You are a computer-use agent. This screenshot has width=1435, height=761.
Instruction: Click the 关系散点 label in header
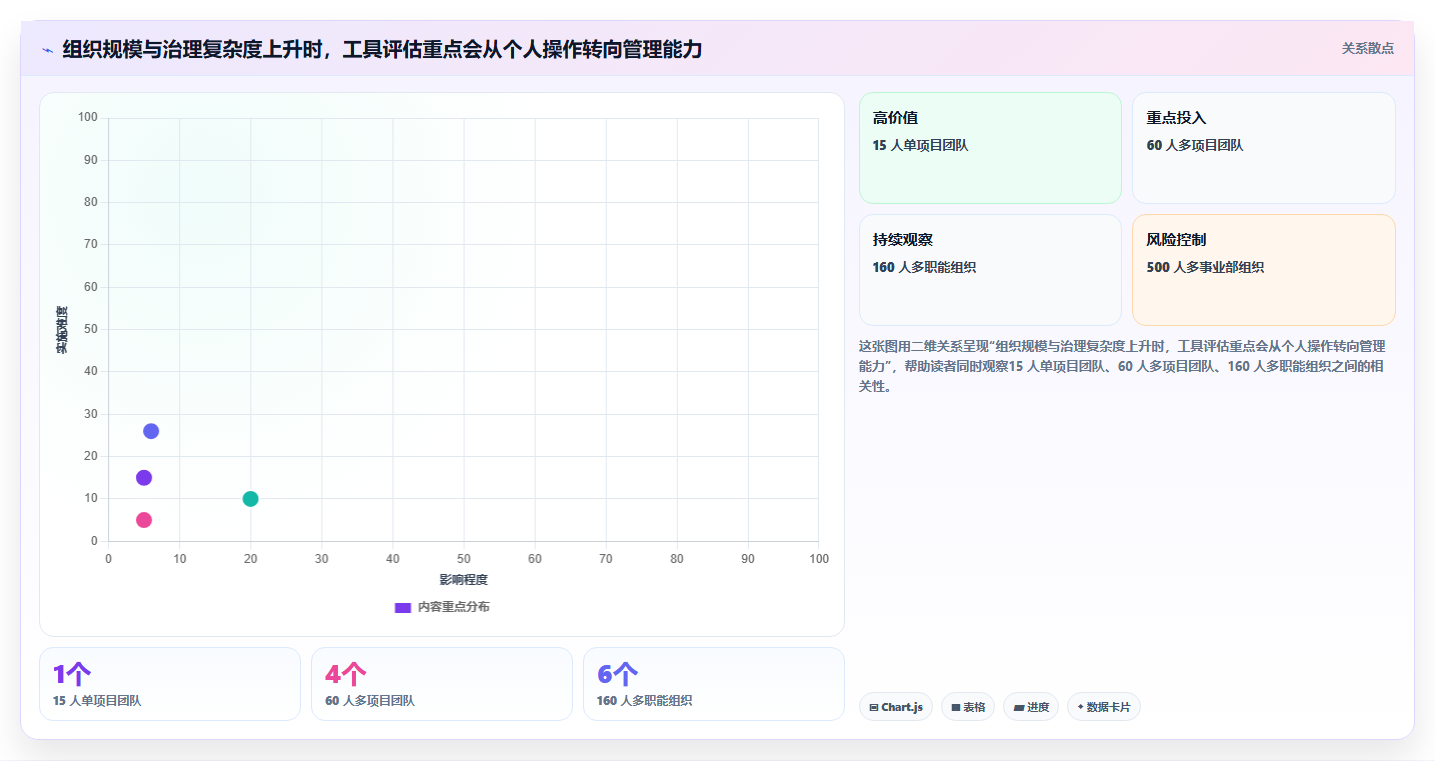tap(1368, 48)
